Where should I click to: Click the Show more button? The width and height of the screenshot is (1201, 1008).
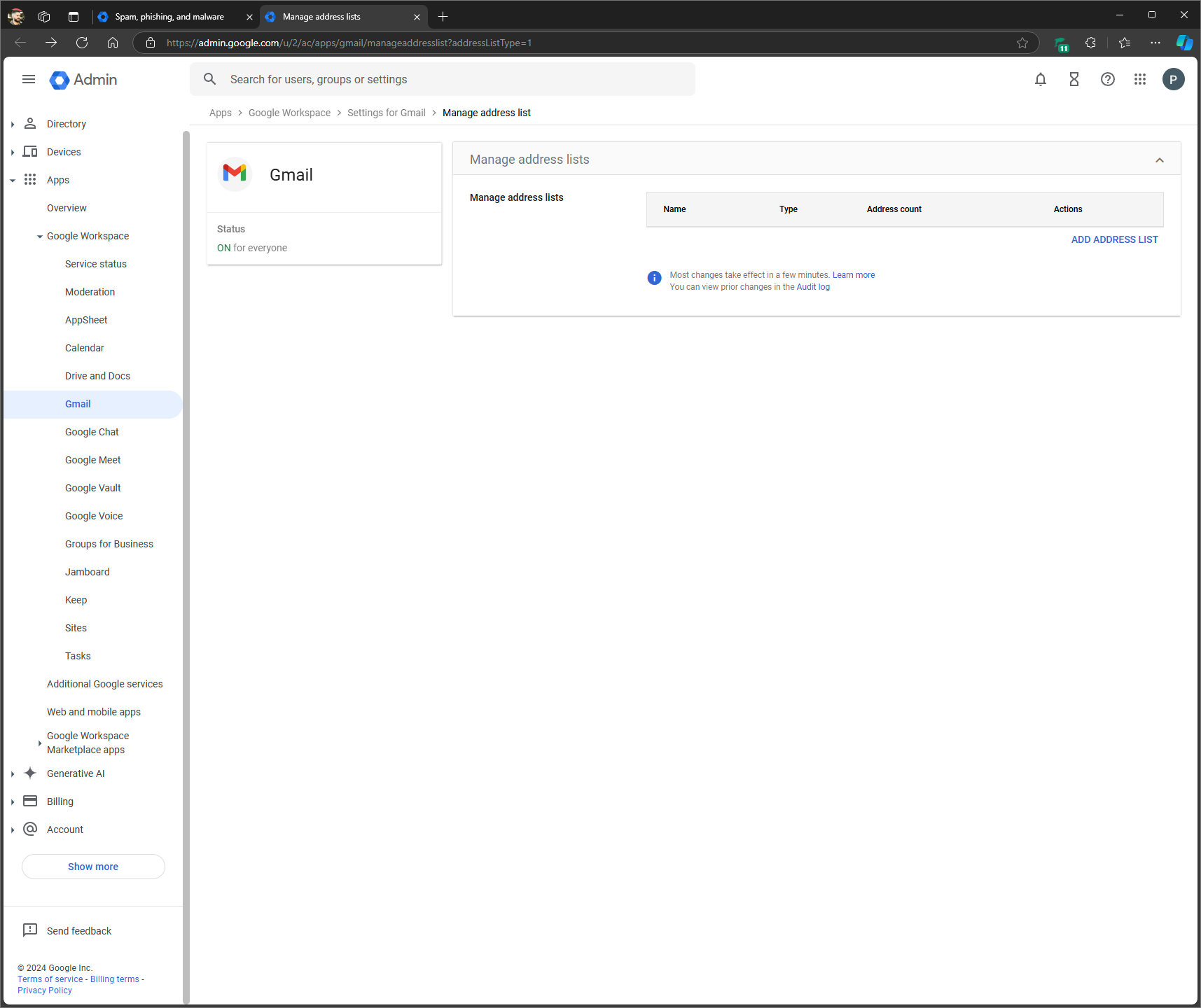pyautogui.click(x=93, y=867)
